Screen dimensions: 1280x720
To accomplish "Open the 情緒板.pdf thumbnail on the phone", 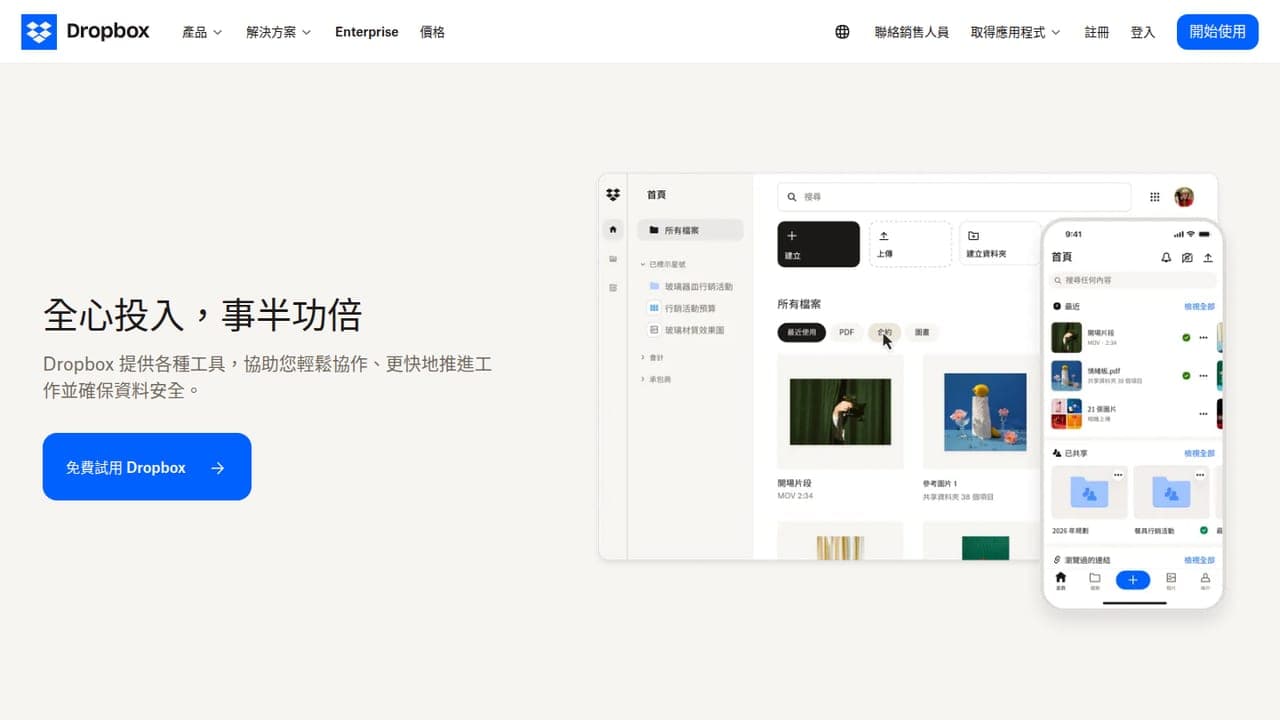I will point(1066,376).
